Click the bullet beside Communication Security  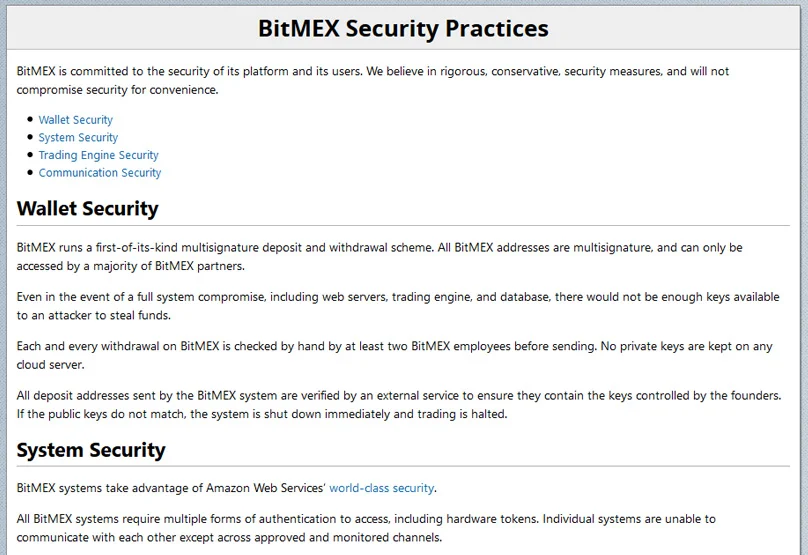[x=30, y=172]
